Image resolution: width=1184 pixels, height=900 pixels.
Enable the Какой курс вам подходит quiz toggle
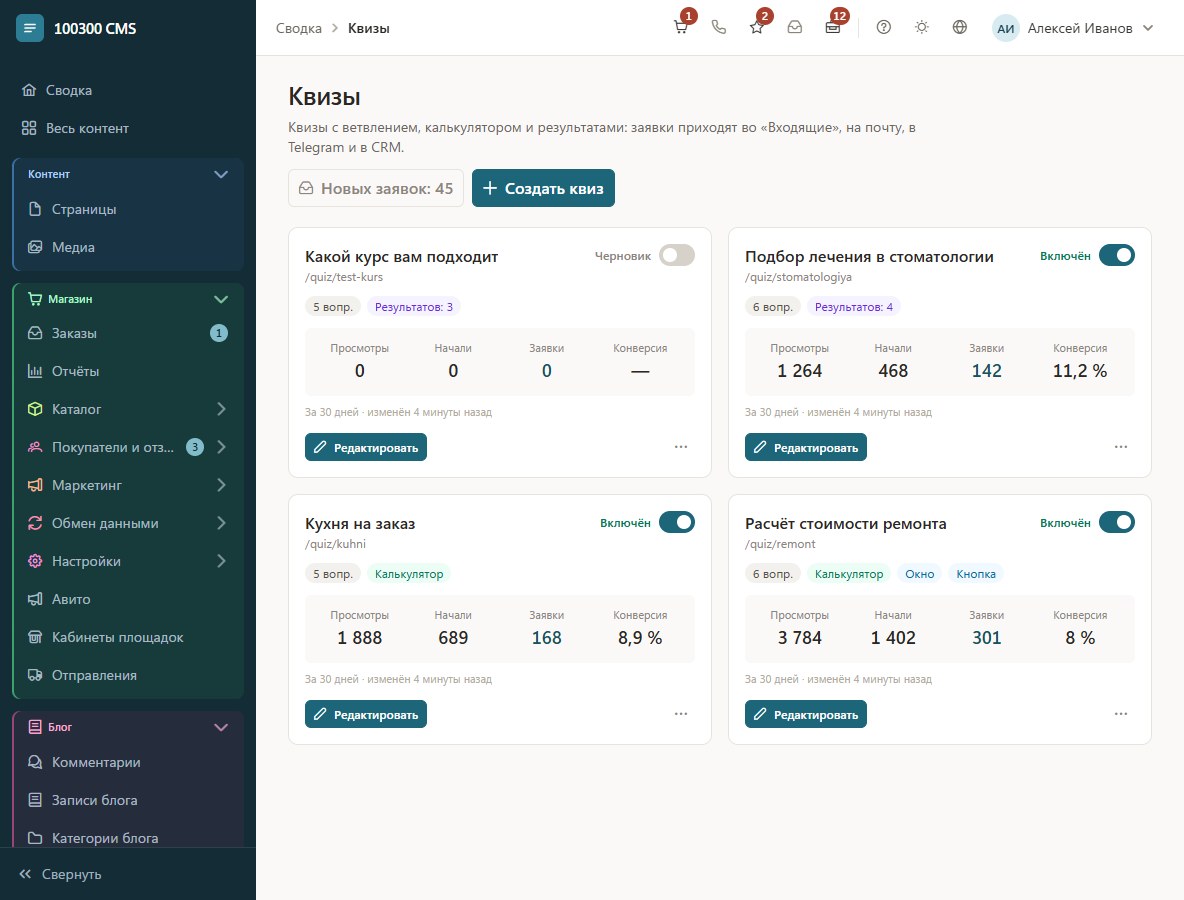(x=677, y=255)
